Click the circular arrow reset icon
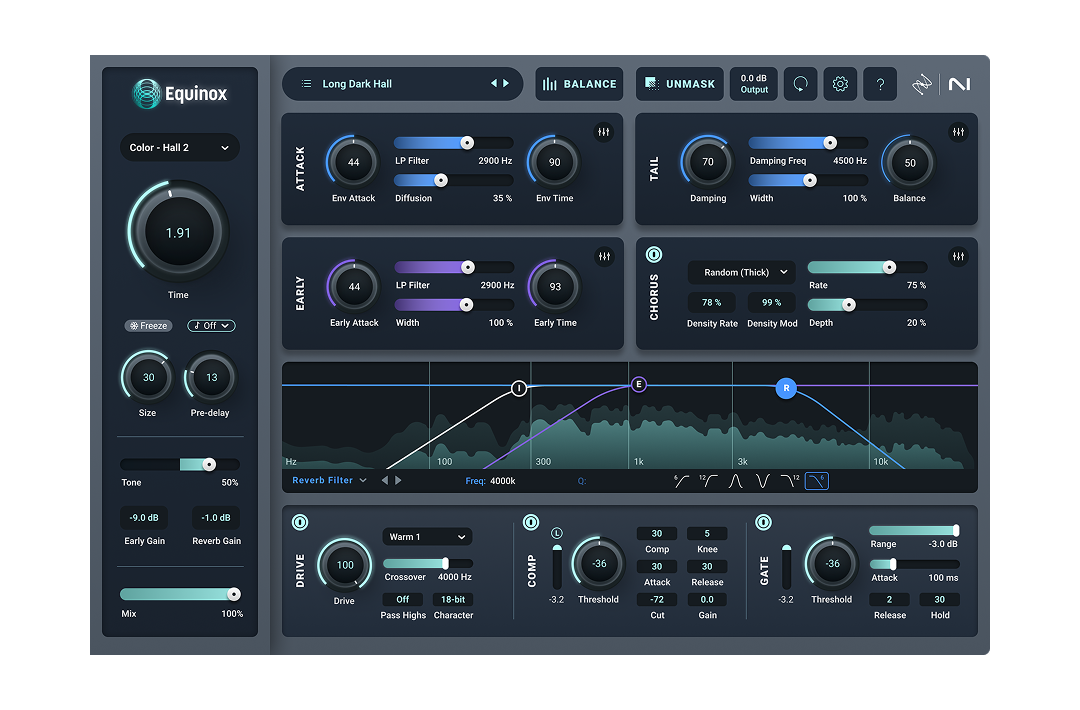Screen dimensions: 1080x710 (800, 85)
